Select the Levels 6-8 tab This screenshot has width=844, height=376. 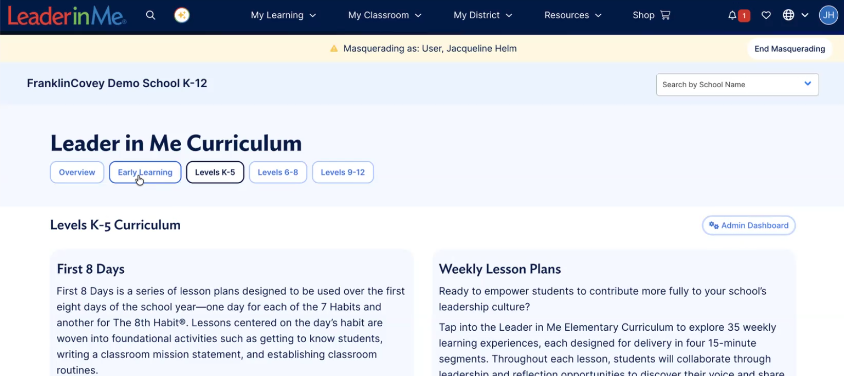coord(278,172)
